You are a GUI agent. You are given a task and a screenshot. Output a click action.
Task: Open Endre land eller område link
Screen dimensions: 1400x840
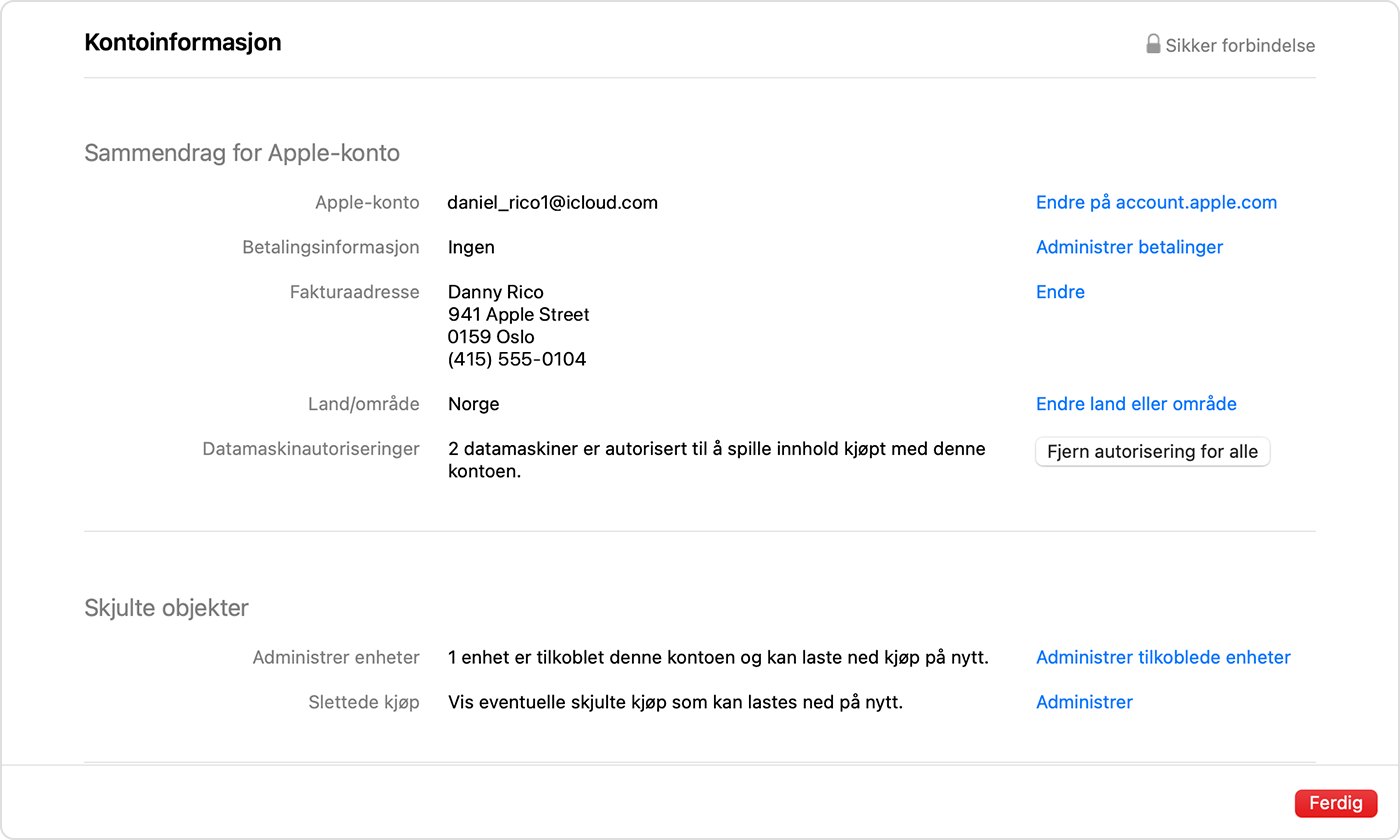pos(1136,404)
